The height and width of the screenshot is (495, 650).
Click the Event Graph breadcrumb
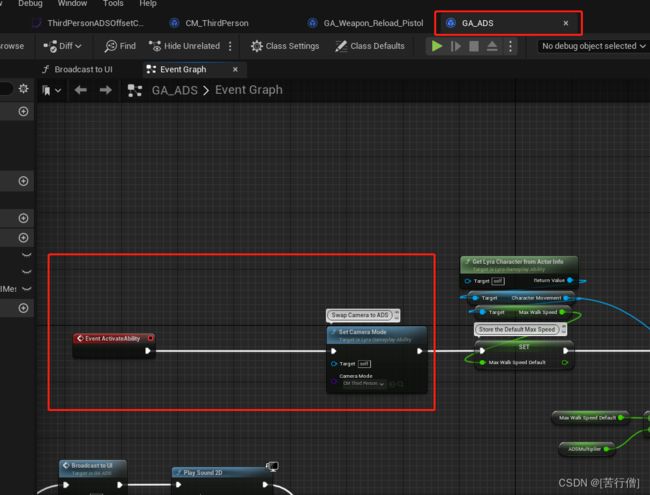point(249,90)
